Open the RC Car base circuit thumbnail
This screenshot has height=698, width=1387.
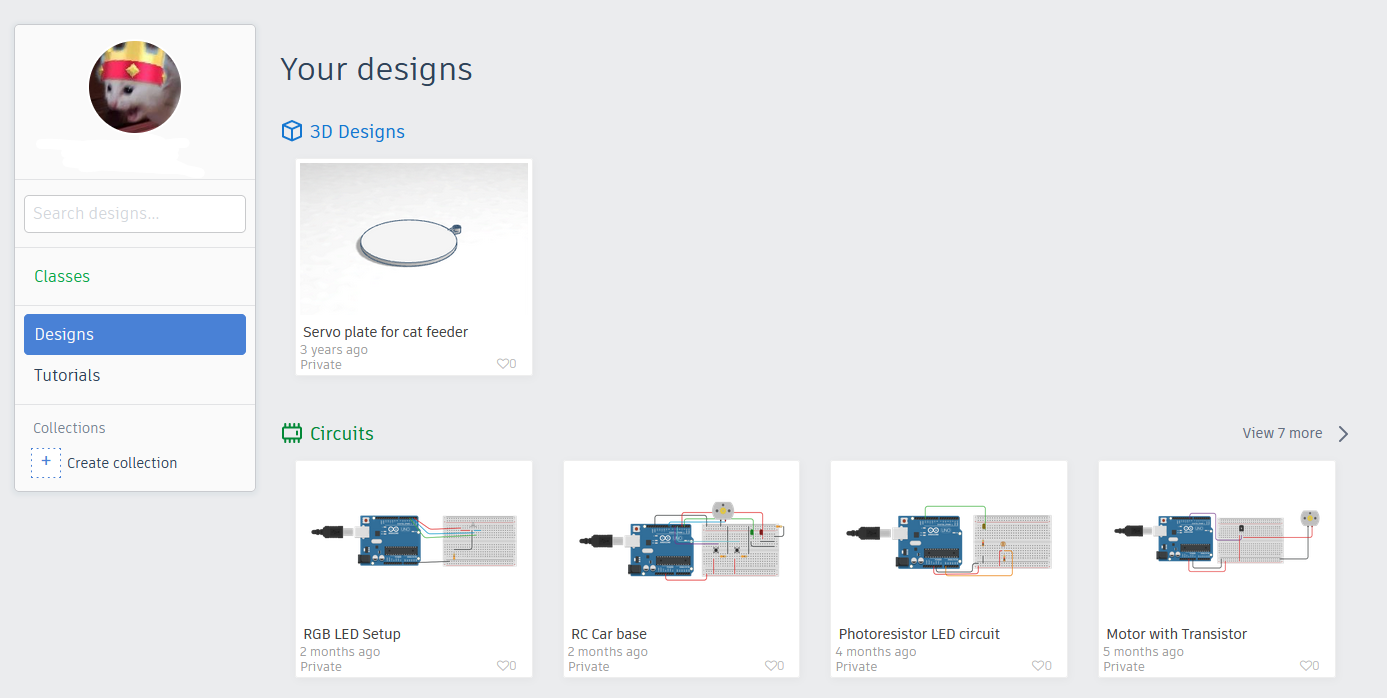point(682,541)
